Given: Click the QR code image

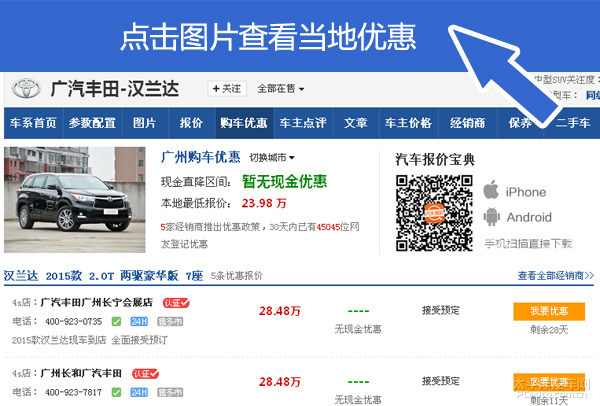Looking at the screenshot, I should 432,211.
